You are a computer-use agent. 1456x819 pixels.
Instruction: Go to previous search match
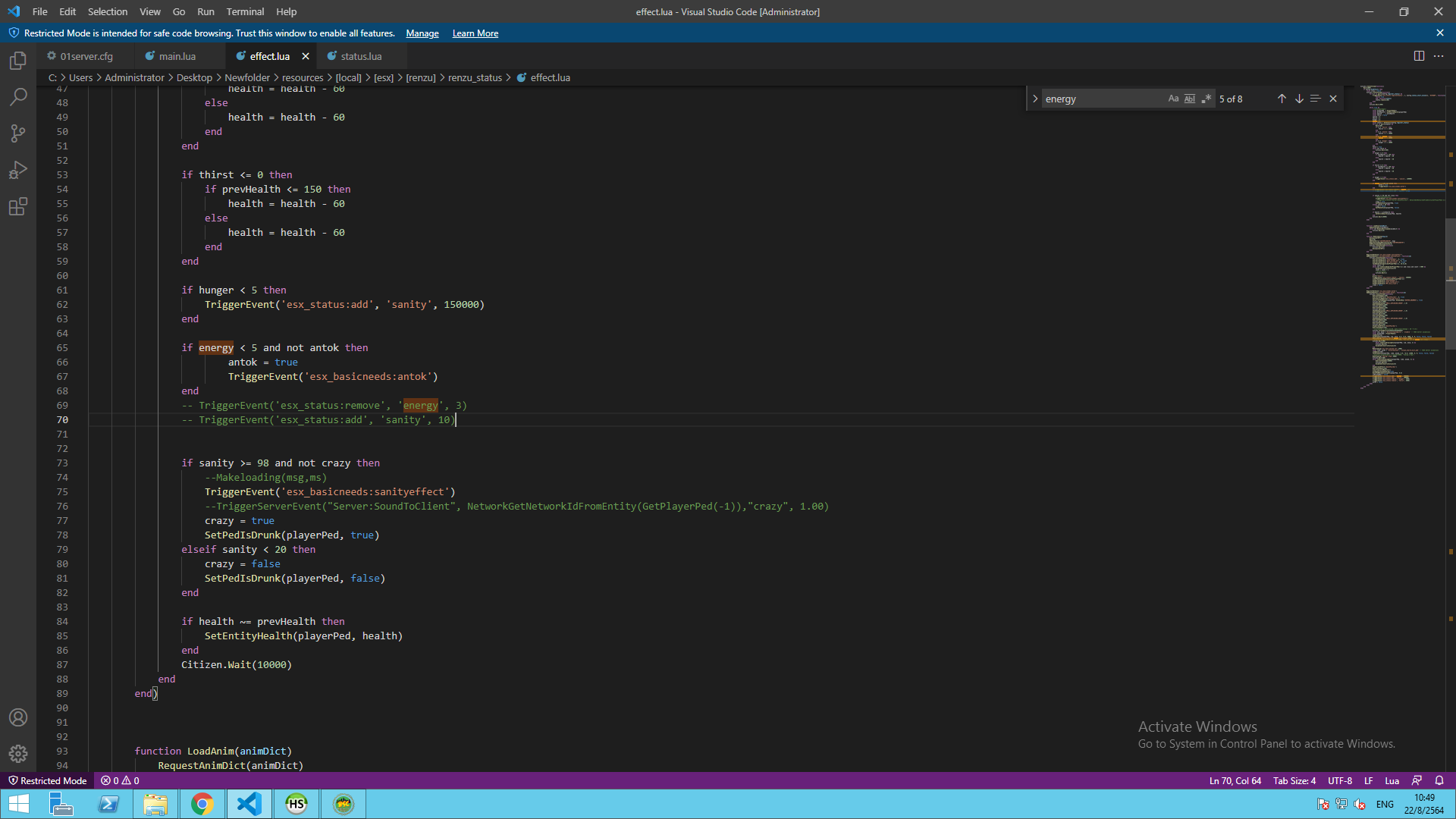[x=1282, y=99]
